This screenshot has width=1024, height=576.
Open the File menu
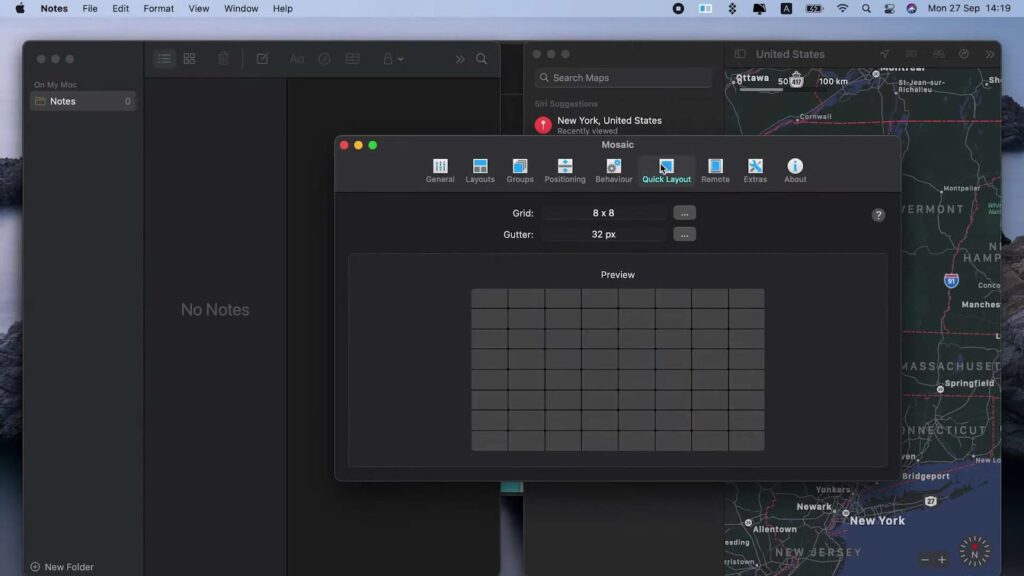[89, 8]
